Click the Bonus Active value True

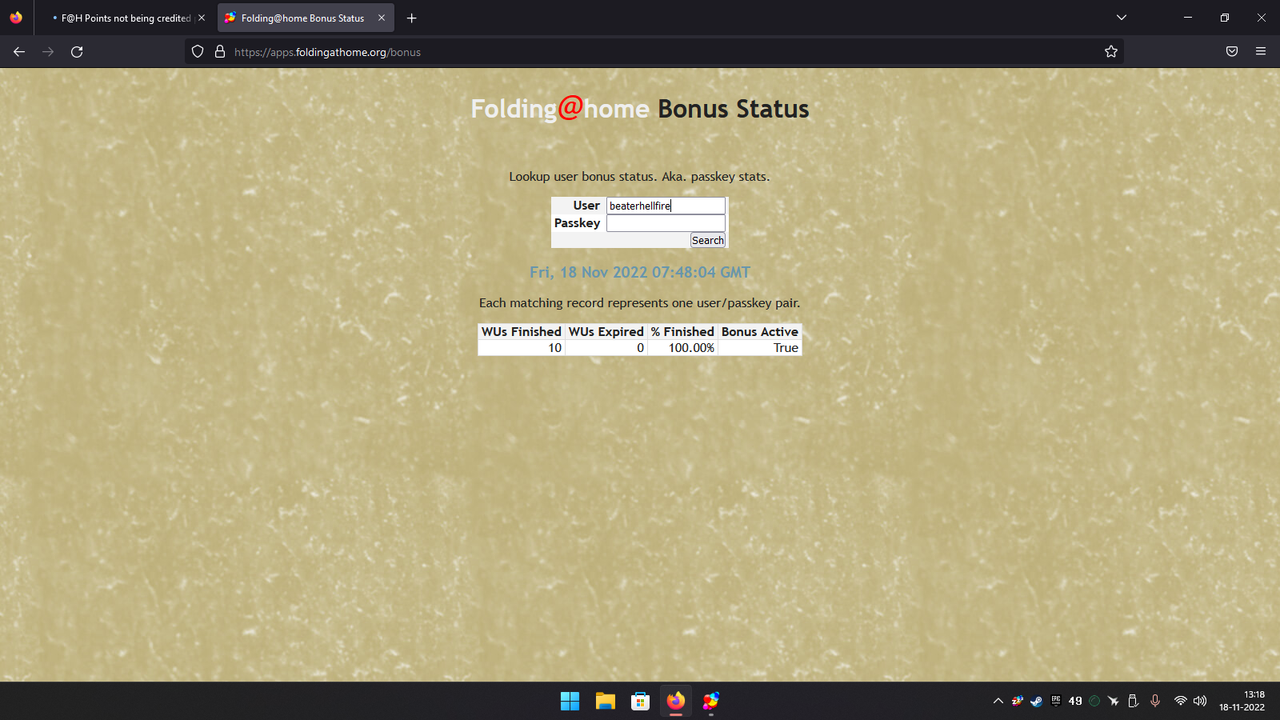tap(786, 348)
